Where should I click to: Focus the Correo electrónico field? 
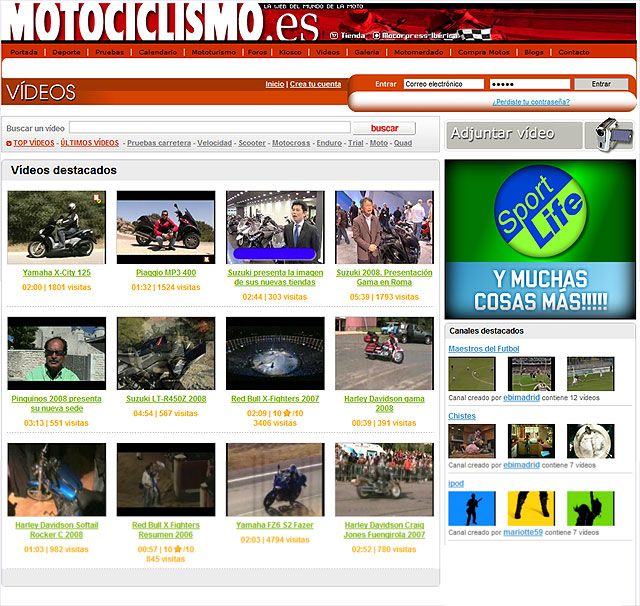(444, 84)
